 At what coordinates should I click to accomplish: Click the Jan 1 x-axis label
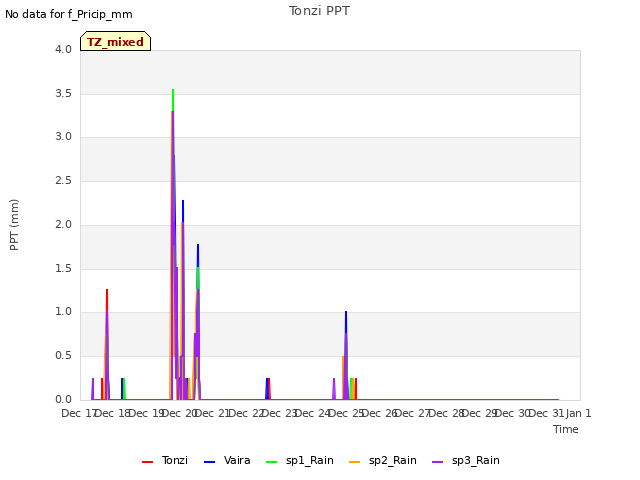pyautogui.click(x=579, y=413)
